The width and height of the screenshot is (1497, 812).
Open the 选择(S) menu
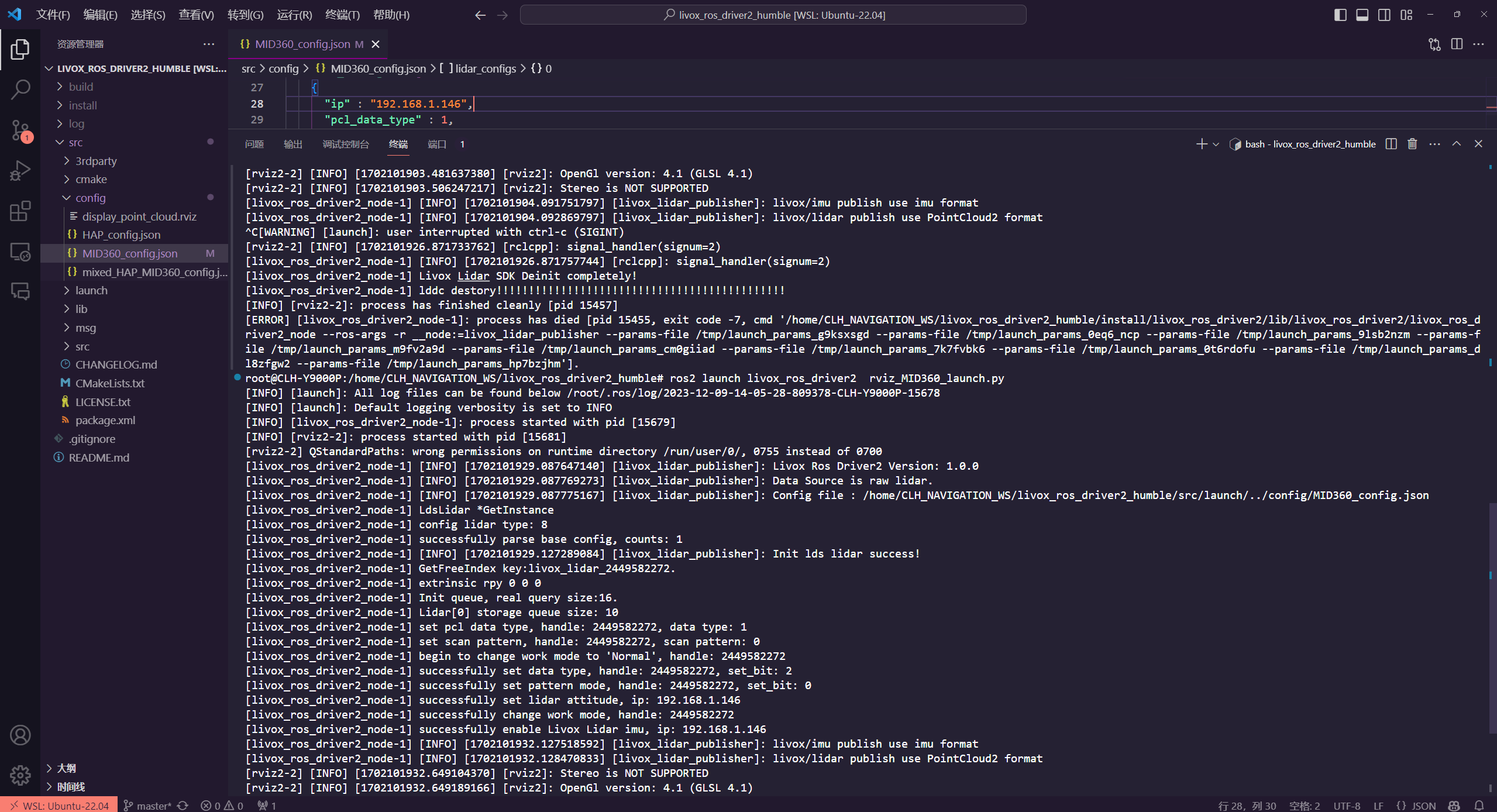(148, 15)
